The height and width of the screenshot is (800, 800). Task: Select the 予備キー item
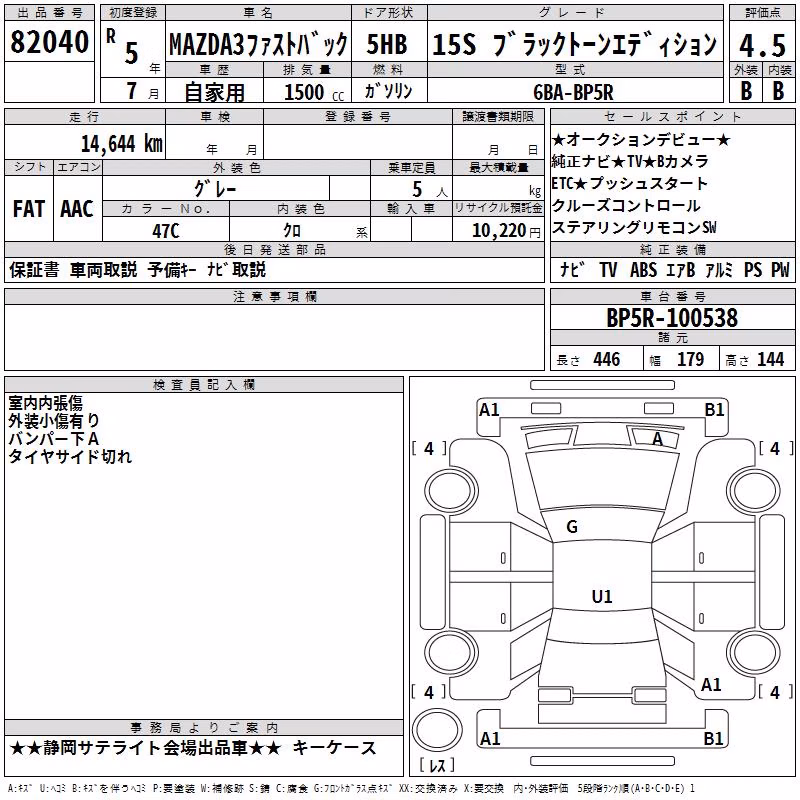[x=172, y=270]
